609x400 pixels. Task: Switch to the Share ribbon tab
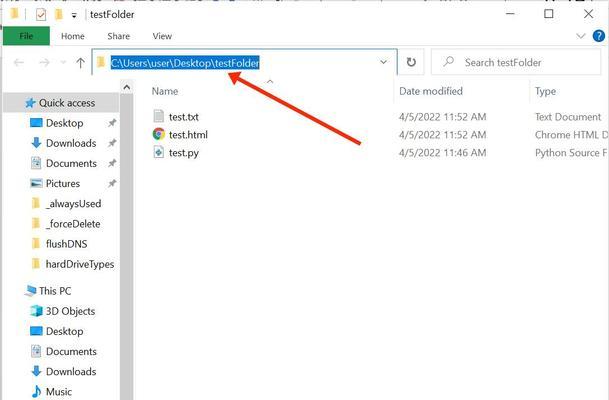118,36
